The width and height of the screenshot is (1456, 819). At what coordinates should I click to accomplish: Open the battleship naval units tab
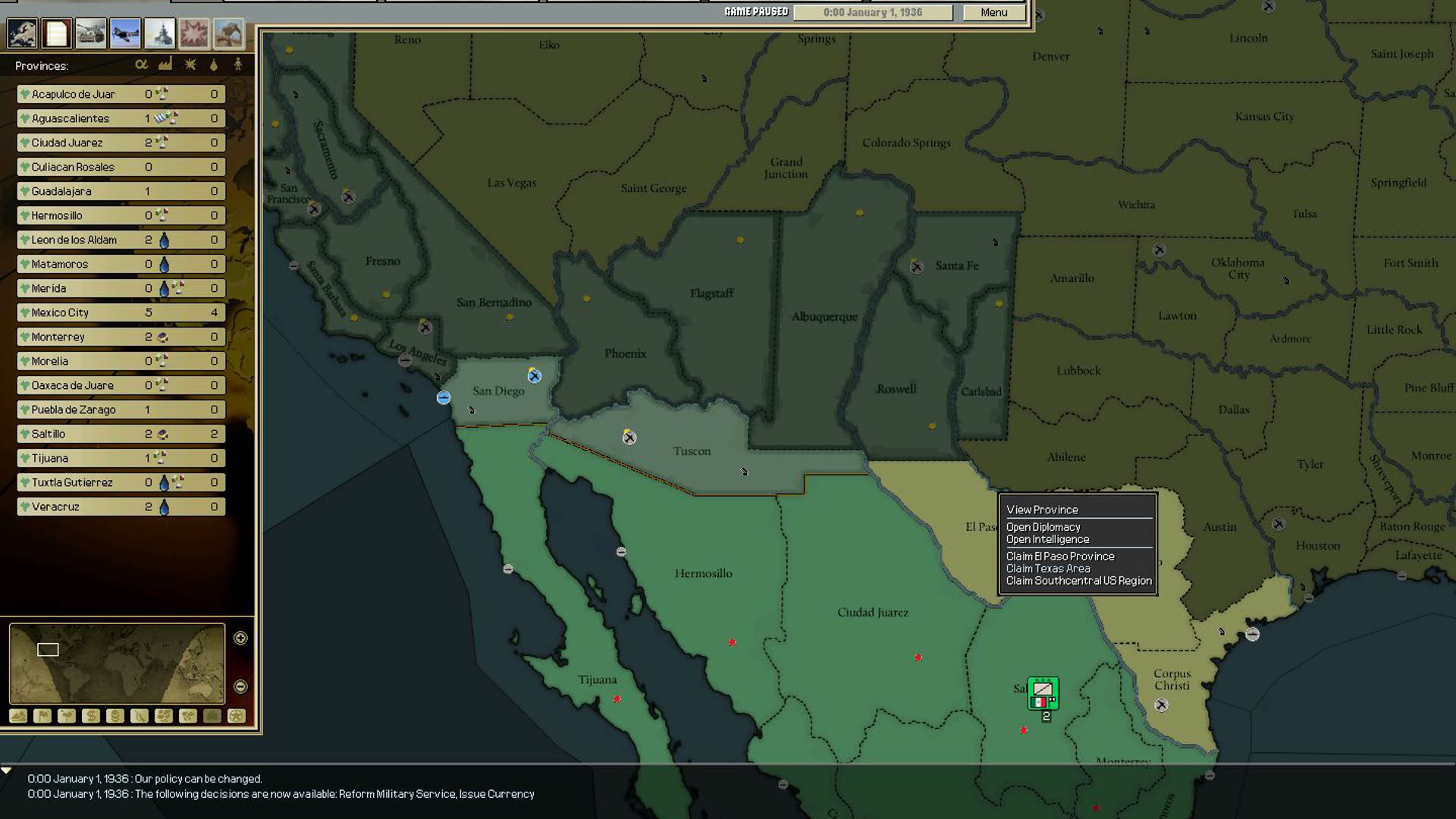tap(160, 33)
